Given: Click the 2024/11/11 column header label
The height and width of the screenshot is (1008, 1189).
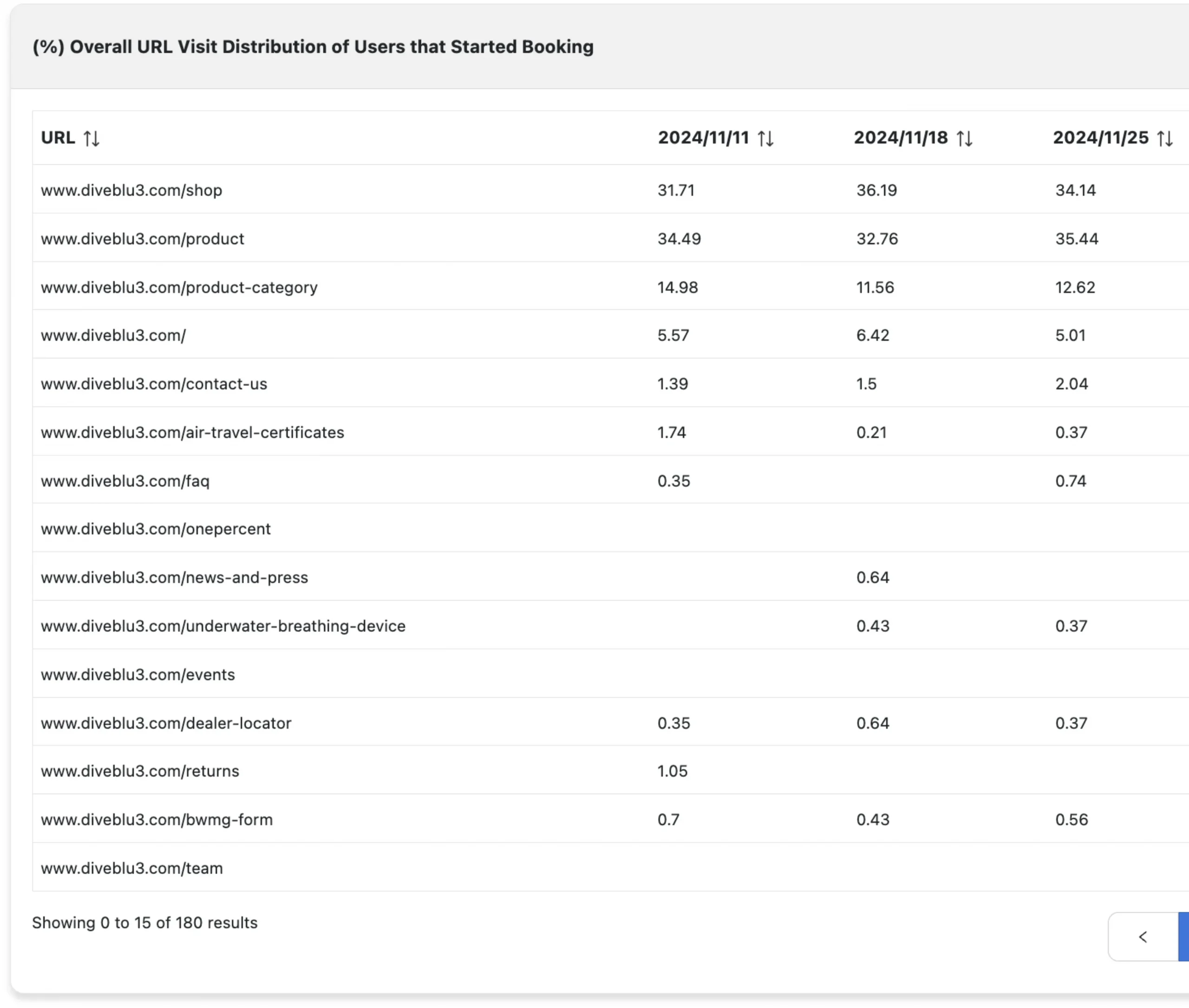Looking at the screenshot, I should (x=703, y=138).
